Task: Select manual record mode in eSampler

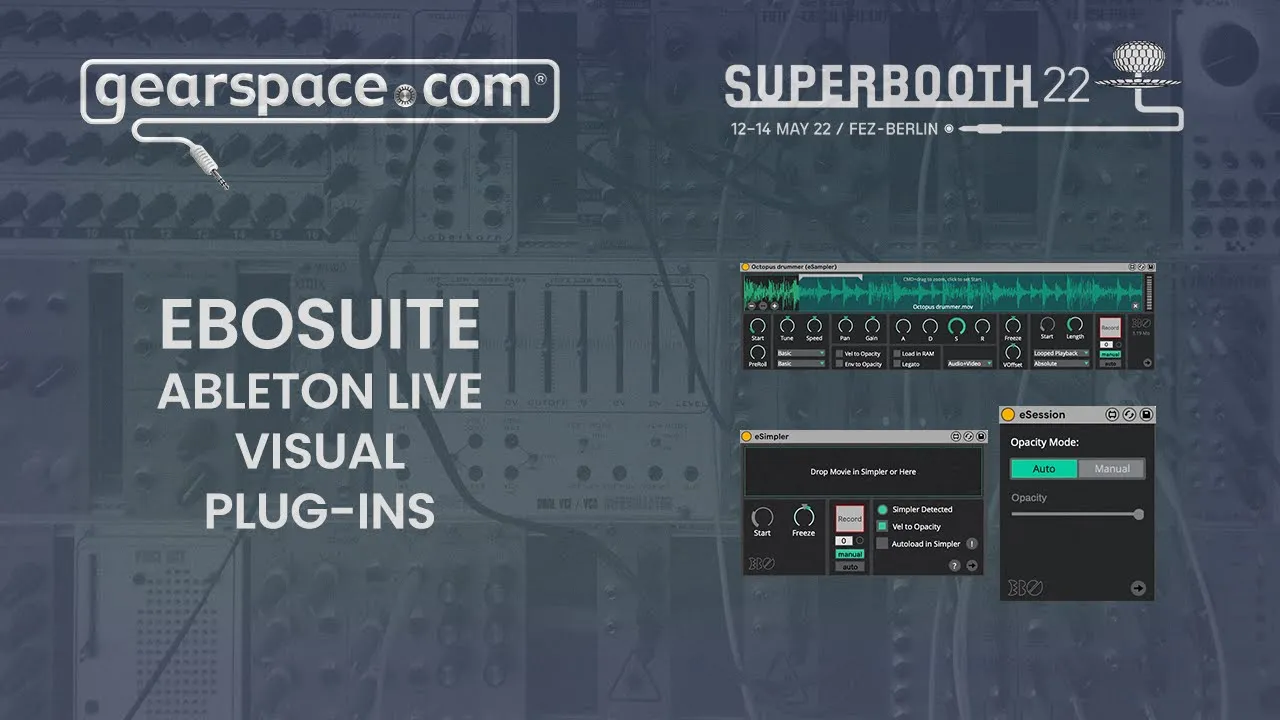Action: 1110,354
